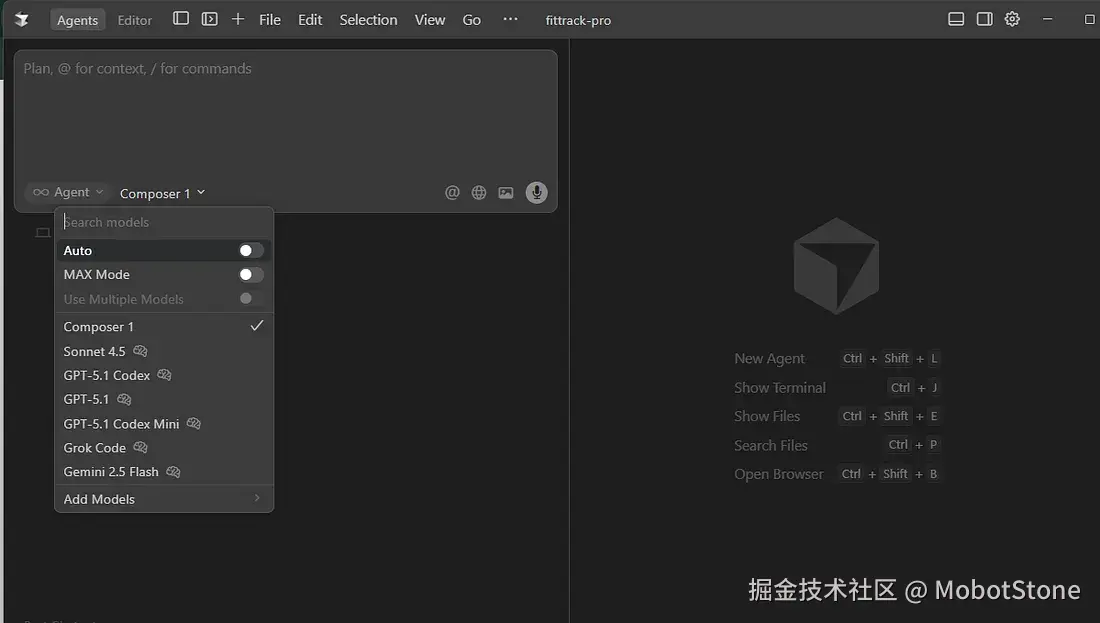The image size is (1100, 623).
Task: Click the small laptop icon below prompt
Action: [43, 233]
